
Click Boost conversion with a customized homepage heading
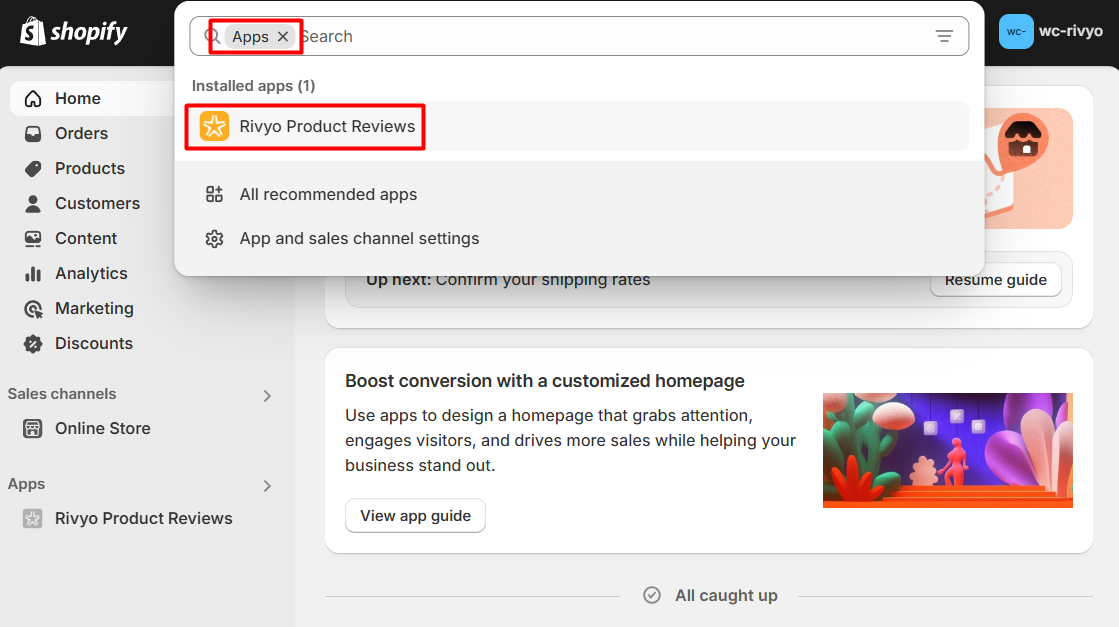tap(545, 381)
